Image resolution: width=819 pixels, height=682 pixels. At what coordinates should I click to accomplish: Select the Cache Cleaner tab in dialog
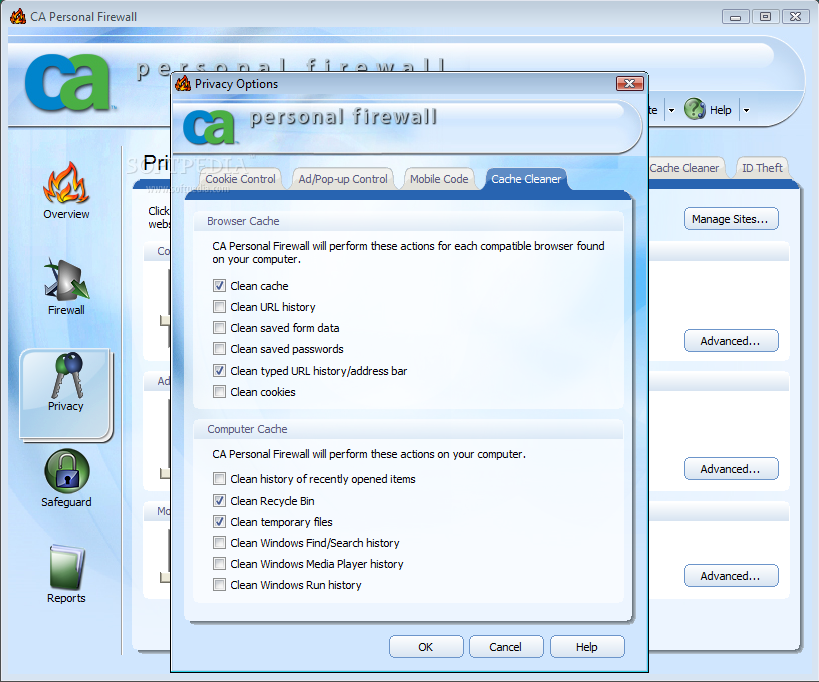[526, 179]
